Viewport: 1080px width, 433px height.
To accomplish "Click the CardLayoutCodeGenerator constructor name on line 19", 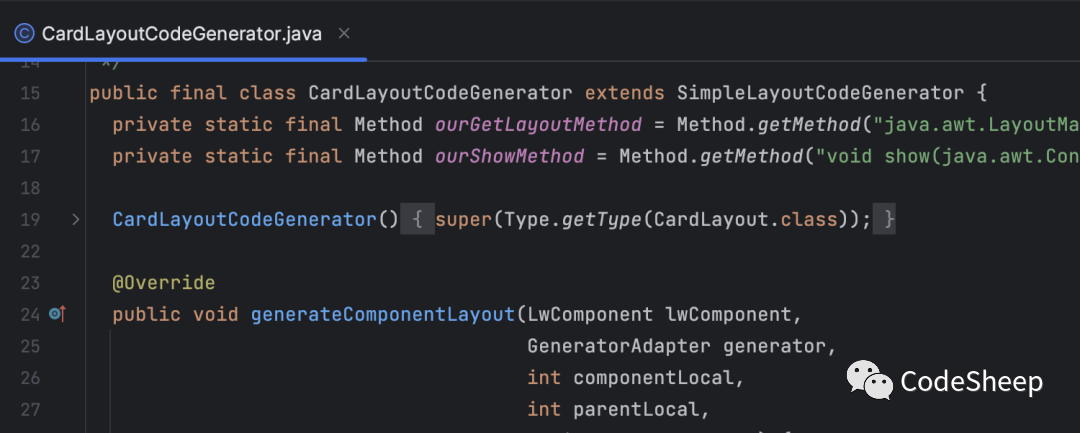I will pos(245,220).
